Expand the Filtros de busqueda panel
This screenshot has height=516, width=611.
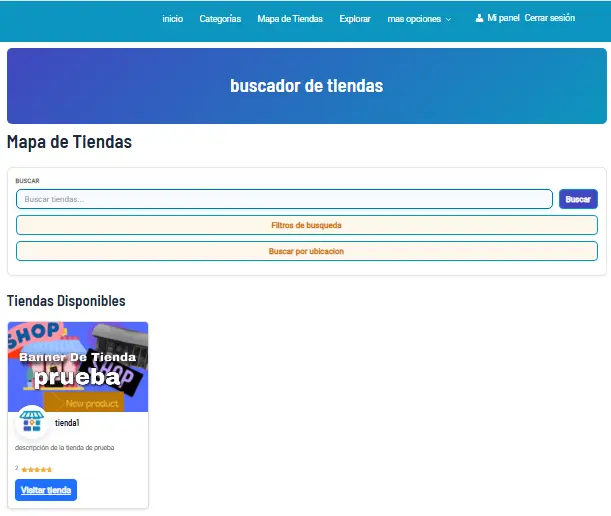point(306,225)
